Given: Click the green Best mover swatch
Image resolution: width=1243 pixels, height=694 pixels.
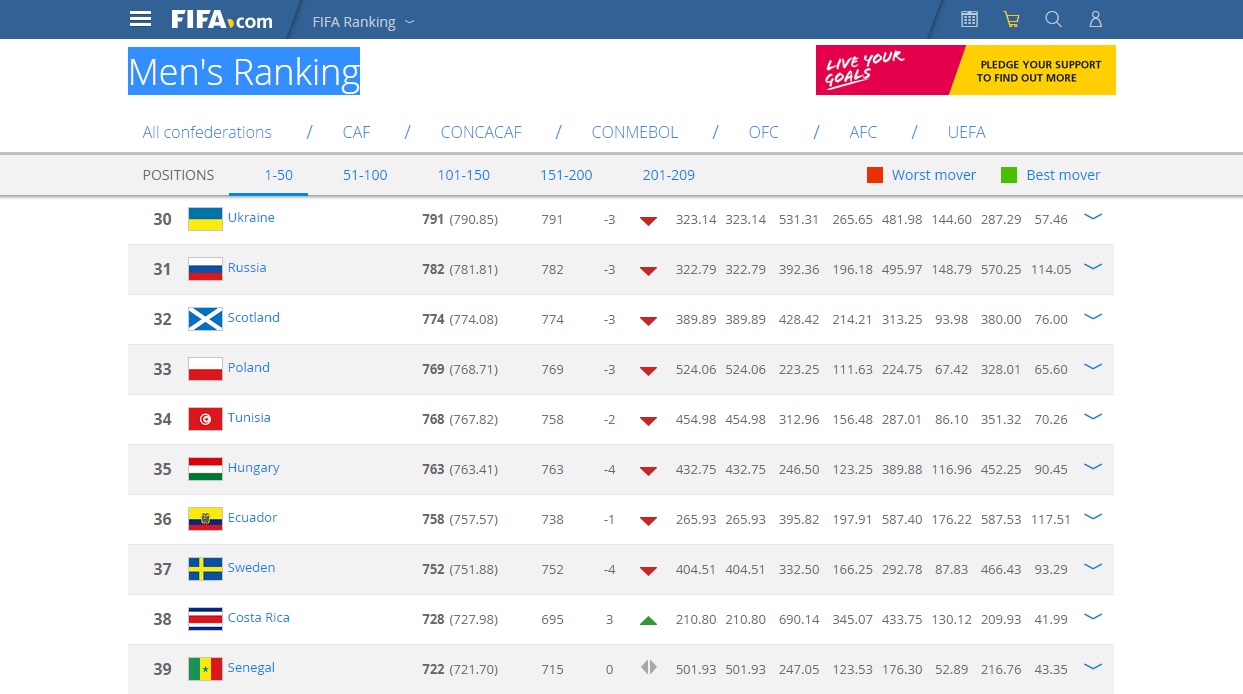Looking at the screenshot, I should 1009,175.
